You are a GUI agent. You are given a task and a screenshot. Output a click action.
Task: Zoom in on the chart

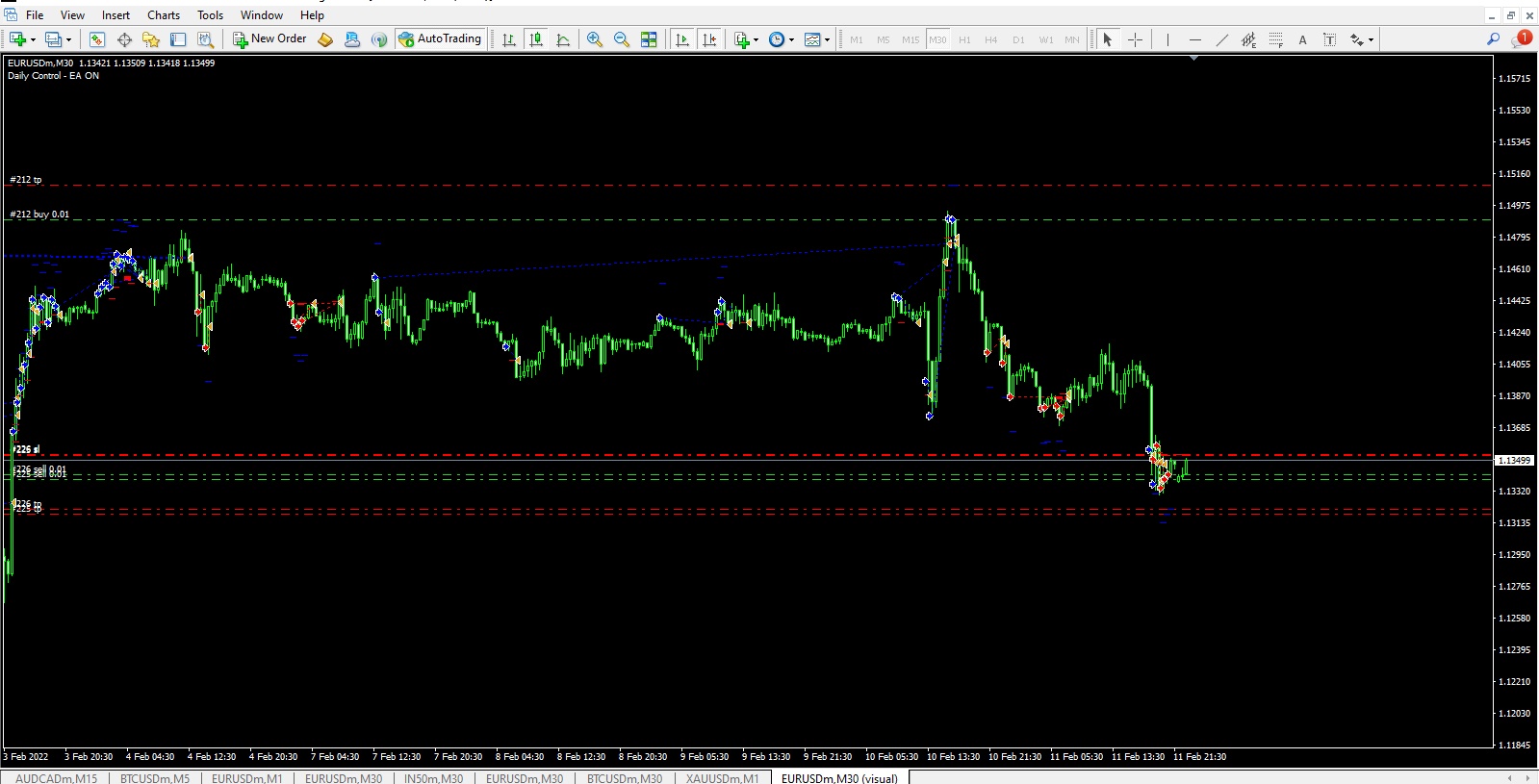coord(595,39)
